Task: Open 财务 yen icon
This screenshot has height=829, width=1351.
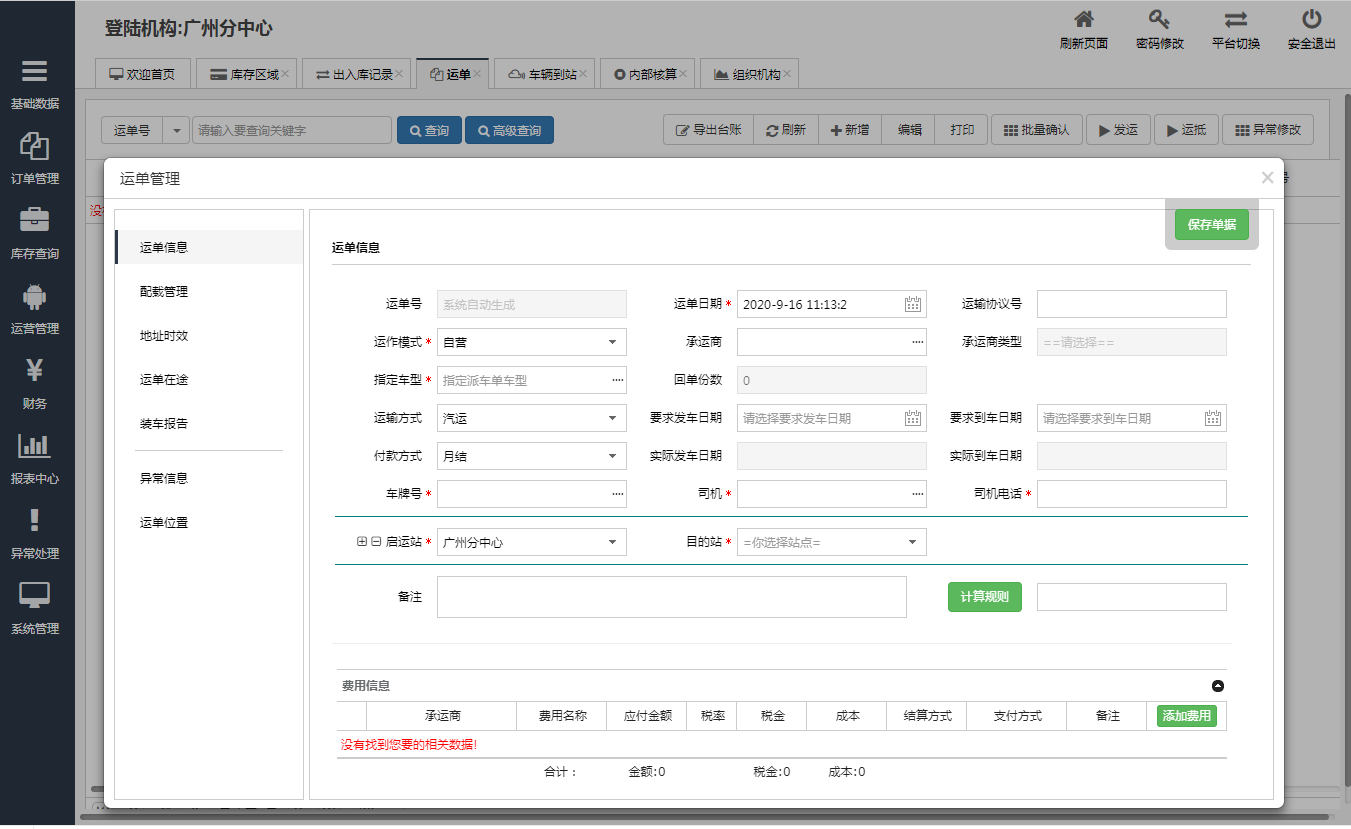Action: [34, 371]
